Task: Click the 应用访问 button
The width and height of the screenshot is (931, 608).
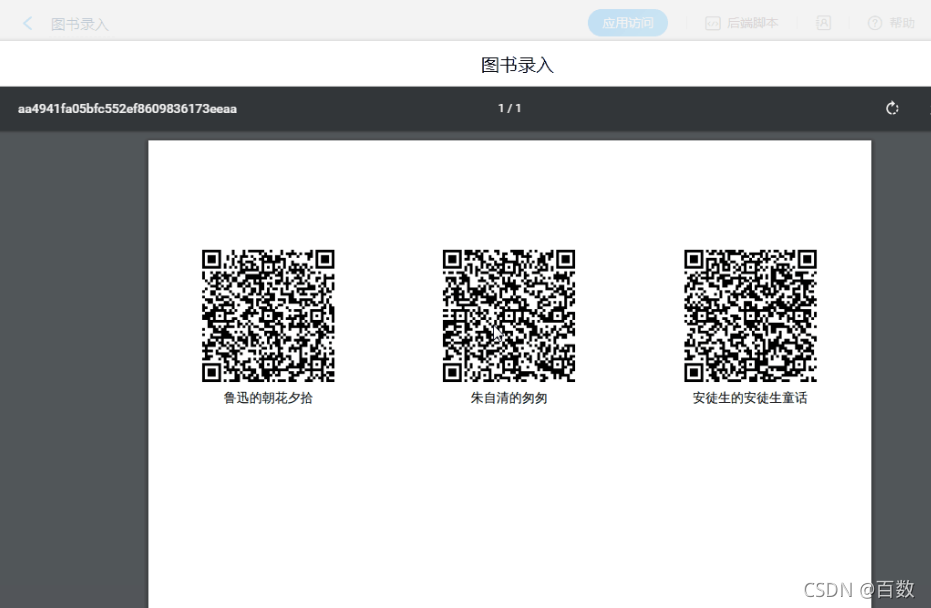Action: point(628,23)
